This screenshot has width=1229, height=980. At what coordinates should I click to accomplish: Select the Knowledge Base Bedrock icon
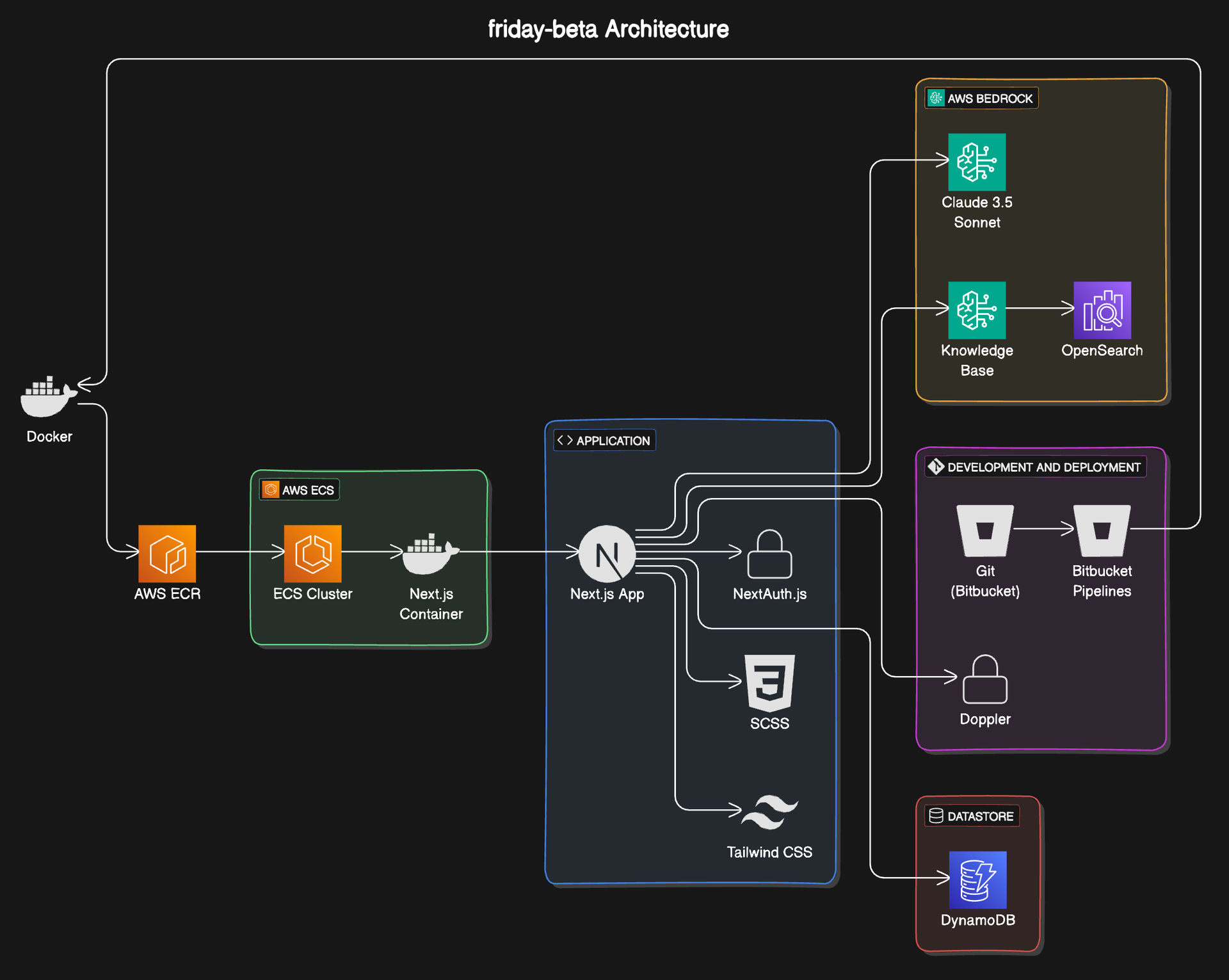pyautogui.click(x=977, y=310)
